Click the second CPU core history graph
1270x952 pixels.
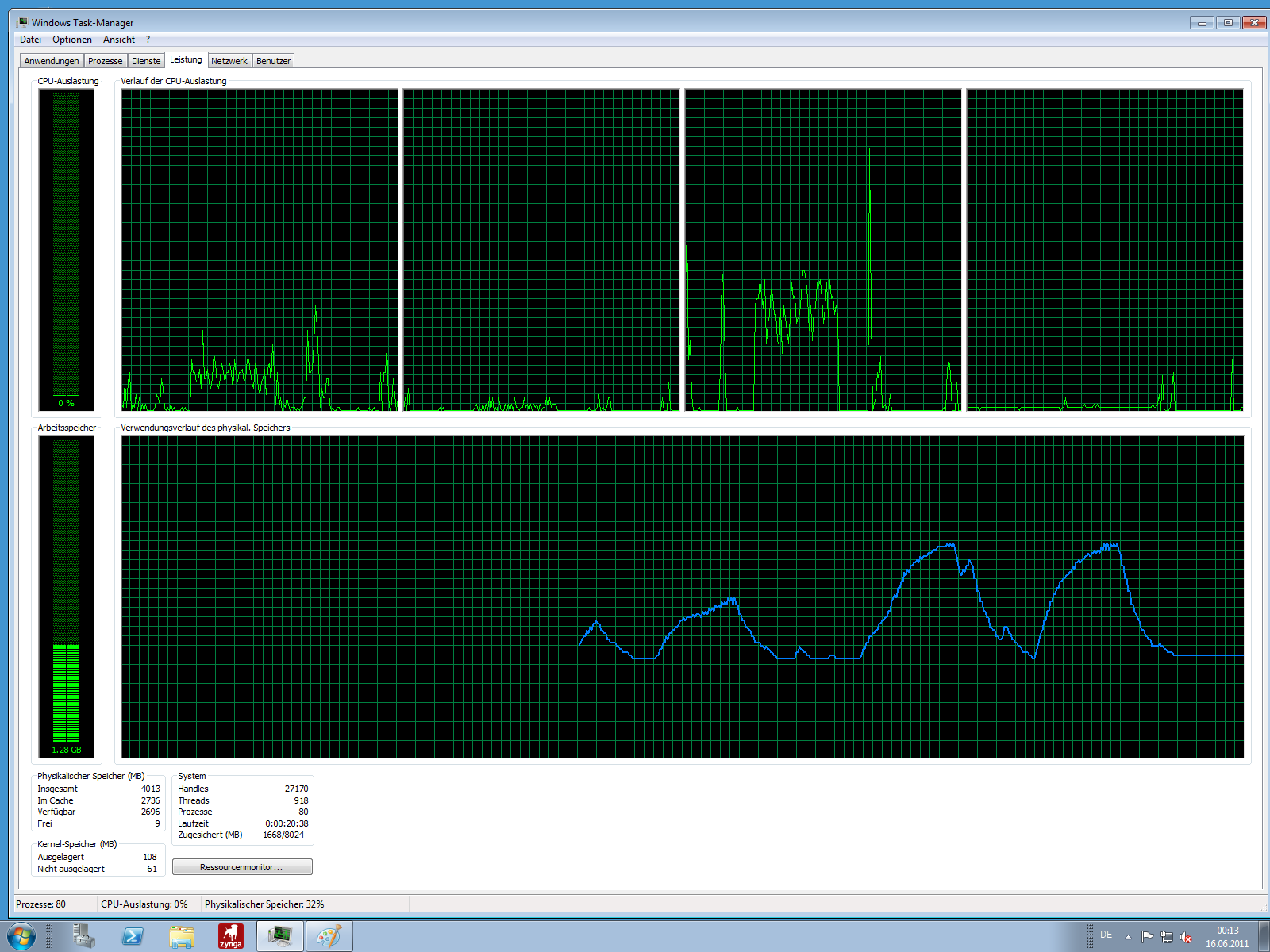click(x=541, y=250)
